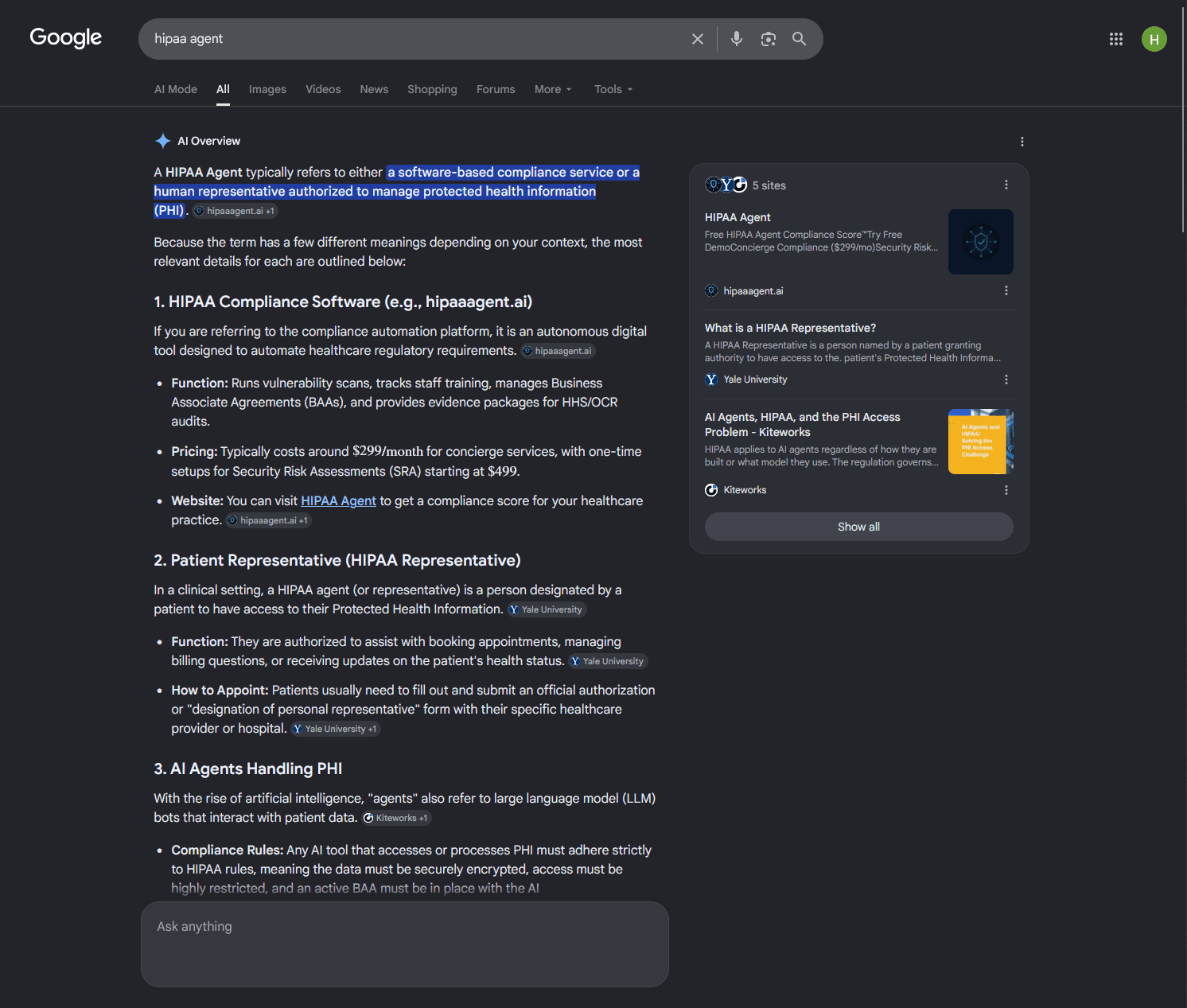Image resolution: width=1187 pixels, height=1008 pixels.
Task: Click heading 1. HIPAA Compliance Software
Action: tap(343, 302)
